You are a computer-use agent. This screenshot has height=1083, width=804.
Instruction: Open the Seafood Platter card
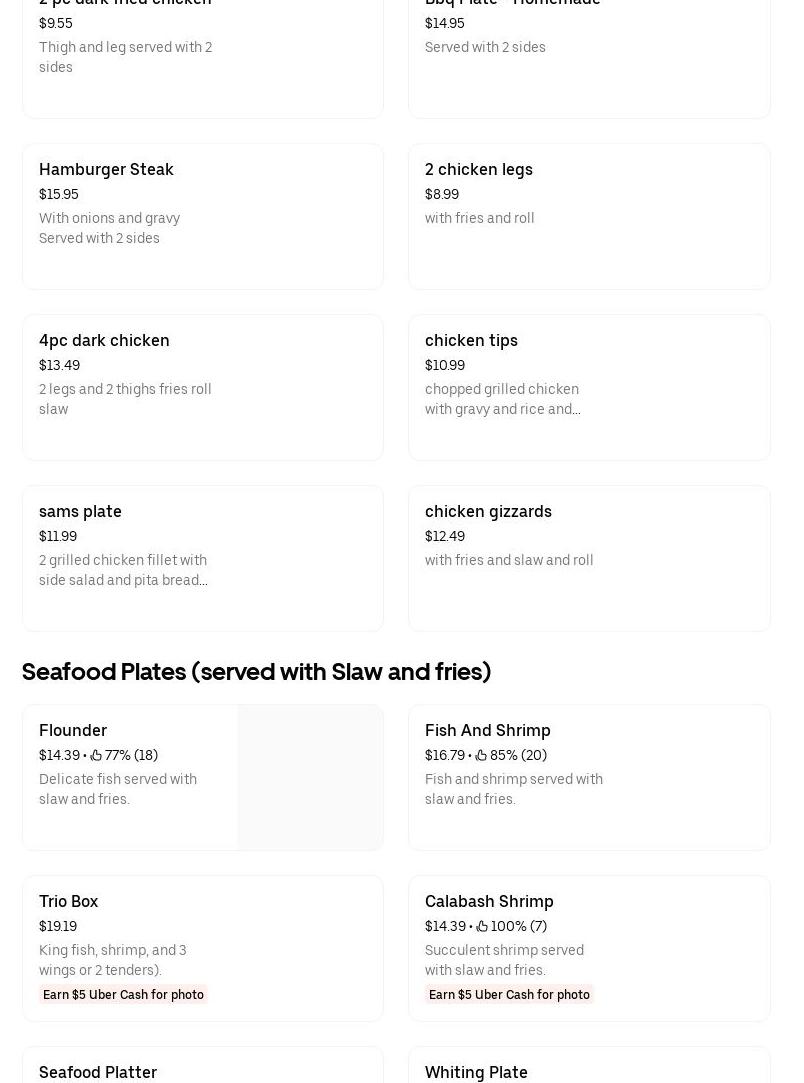point(202,1064)
